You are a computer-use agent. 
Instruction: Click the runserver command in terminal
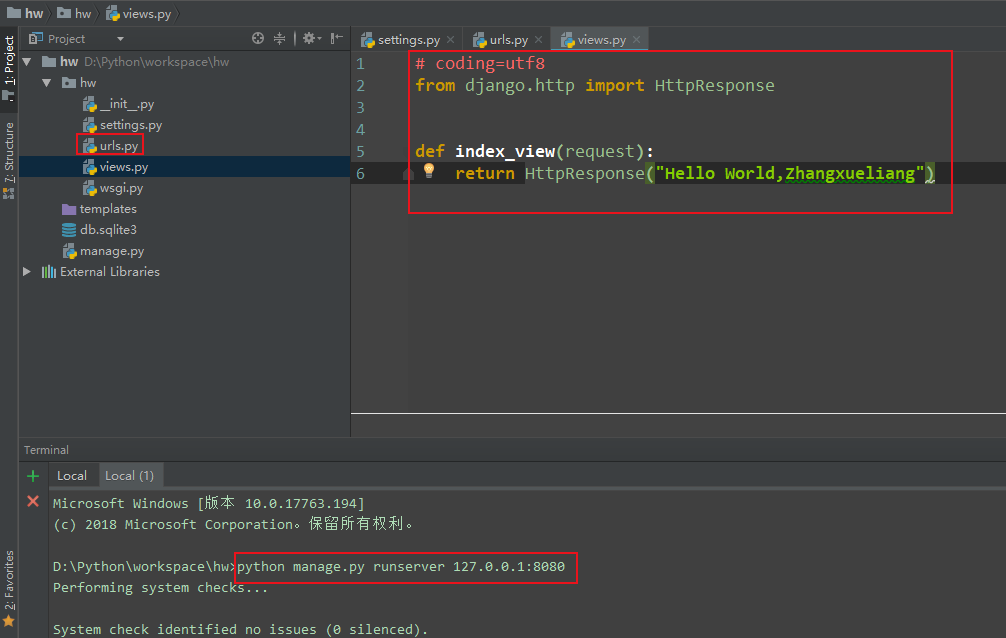pos(401,567)
